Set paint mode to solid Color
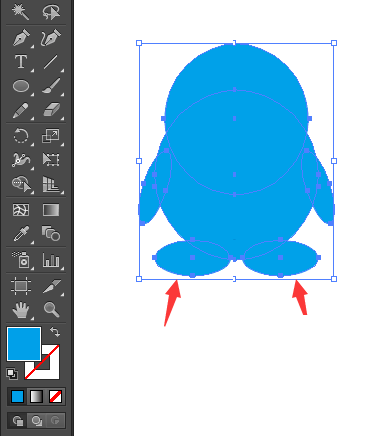Screen dimensions: 384x436 (17, 397)
